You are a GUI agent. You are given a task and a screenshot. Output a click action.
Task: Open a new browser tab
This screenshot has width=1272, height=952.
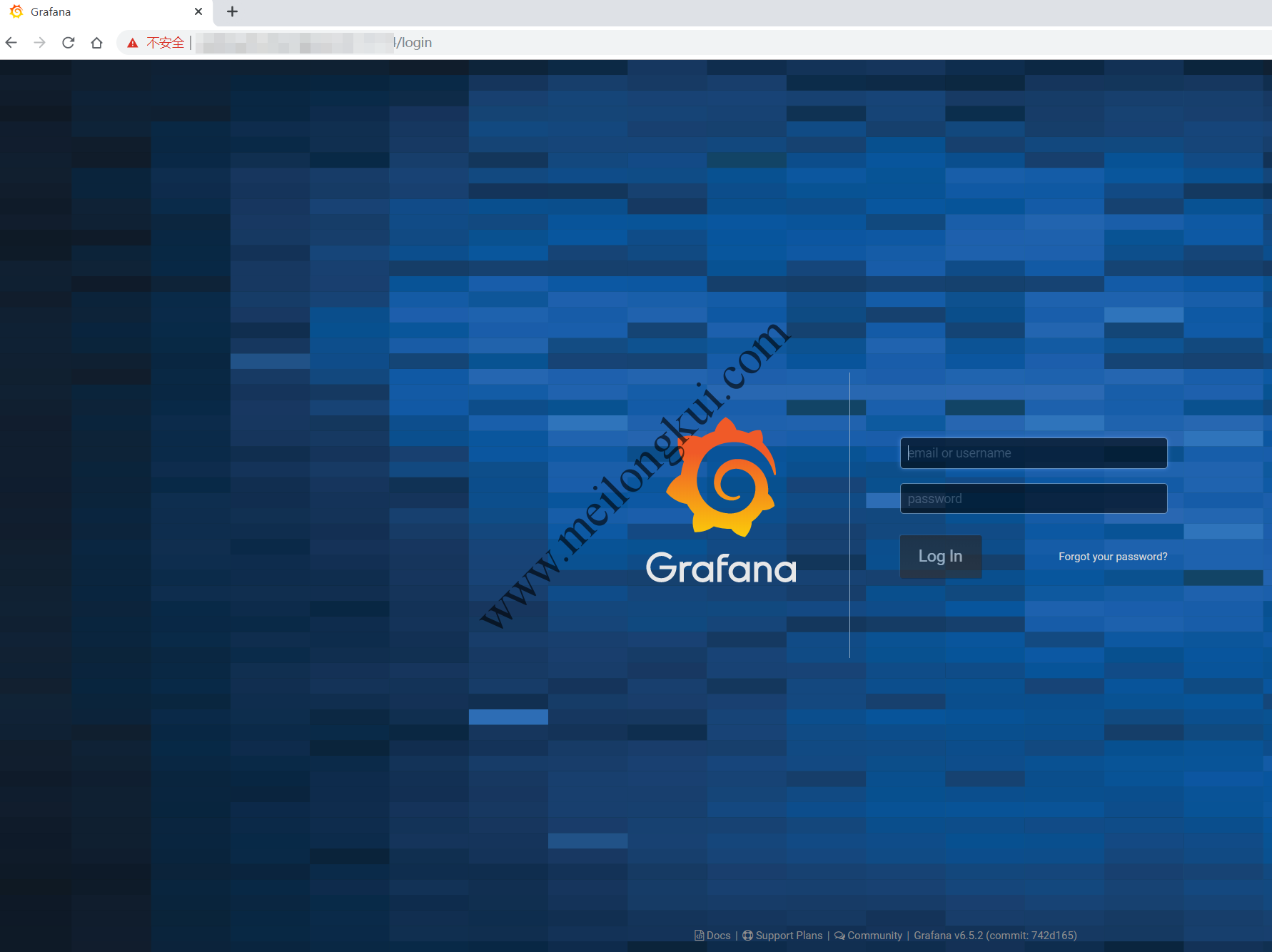232,11
